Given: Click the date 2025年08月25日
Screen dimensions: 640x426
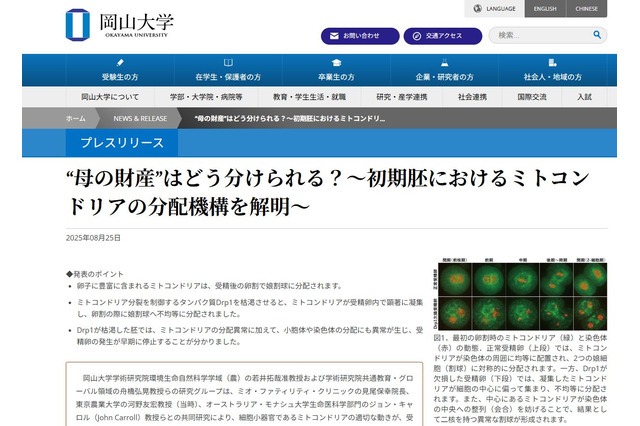Looking at the screenshot, I should tap(93, 238).
